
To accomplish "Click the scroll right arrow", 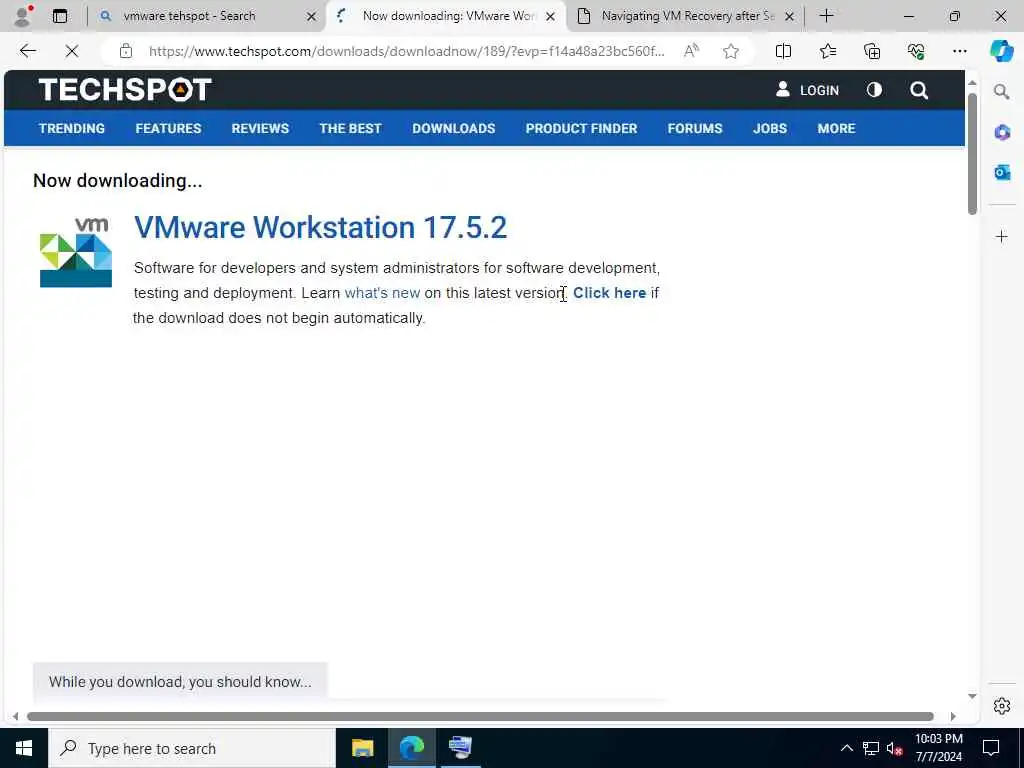I will [953, 716].
